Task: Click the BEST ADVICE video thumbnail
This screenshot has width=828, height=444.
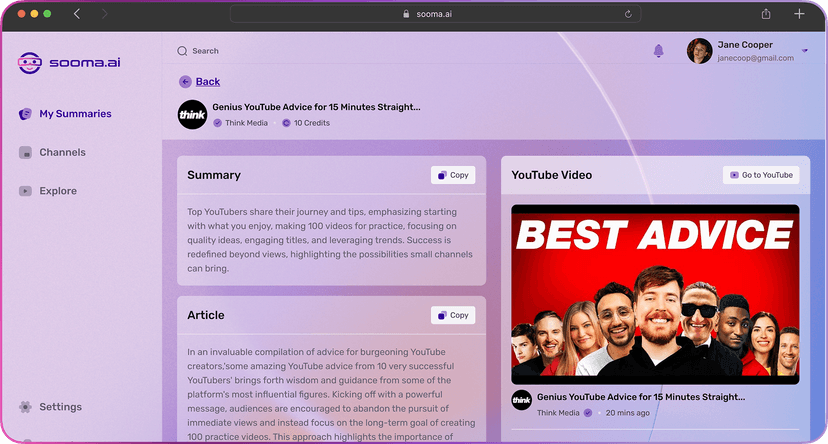Action: pyautogui.click(x=655, y=294)
